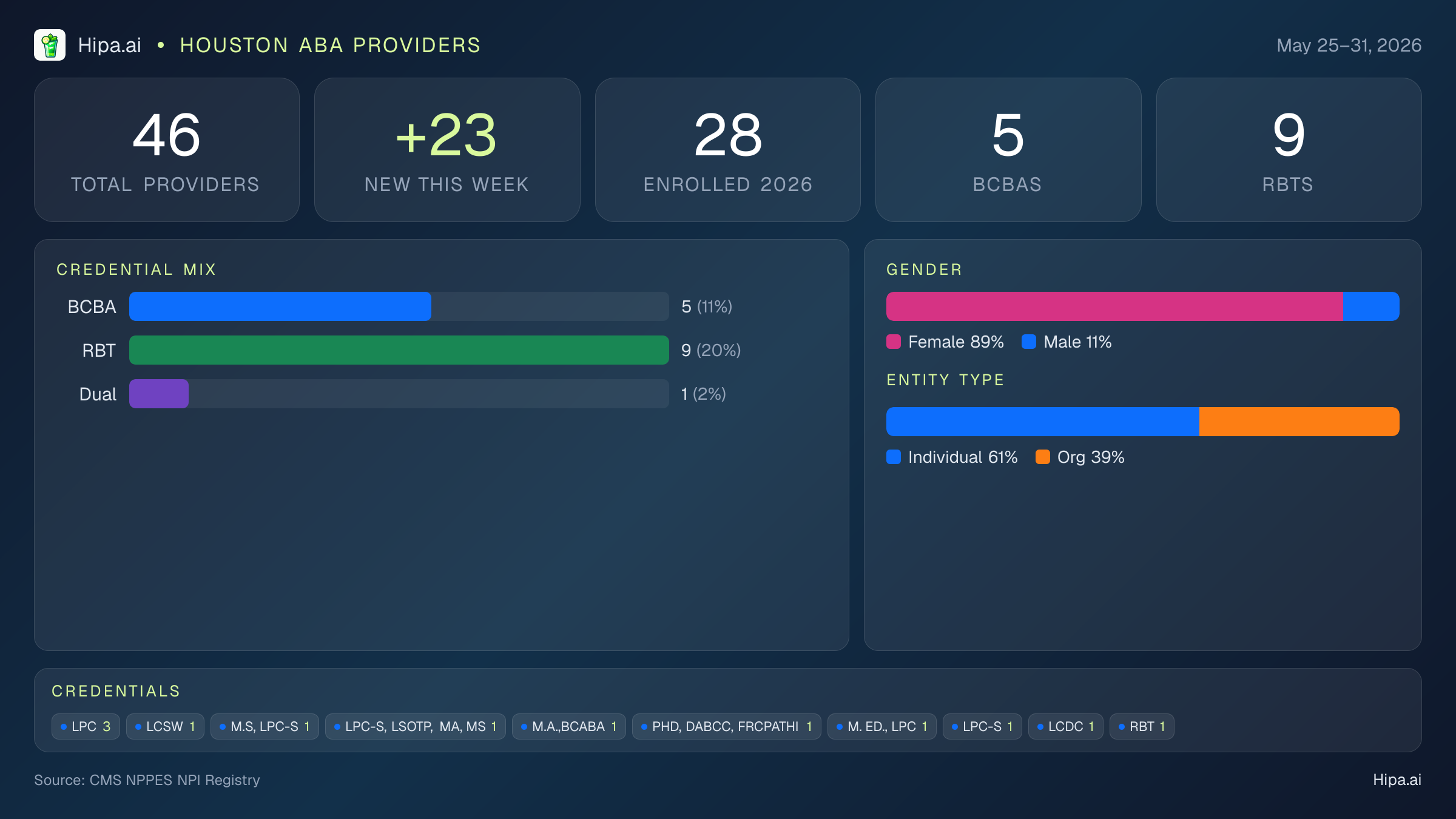Open the Total Providers 46 card

pyautogui.click(x=167, y=150)
